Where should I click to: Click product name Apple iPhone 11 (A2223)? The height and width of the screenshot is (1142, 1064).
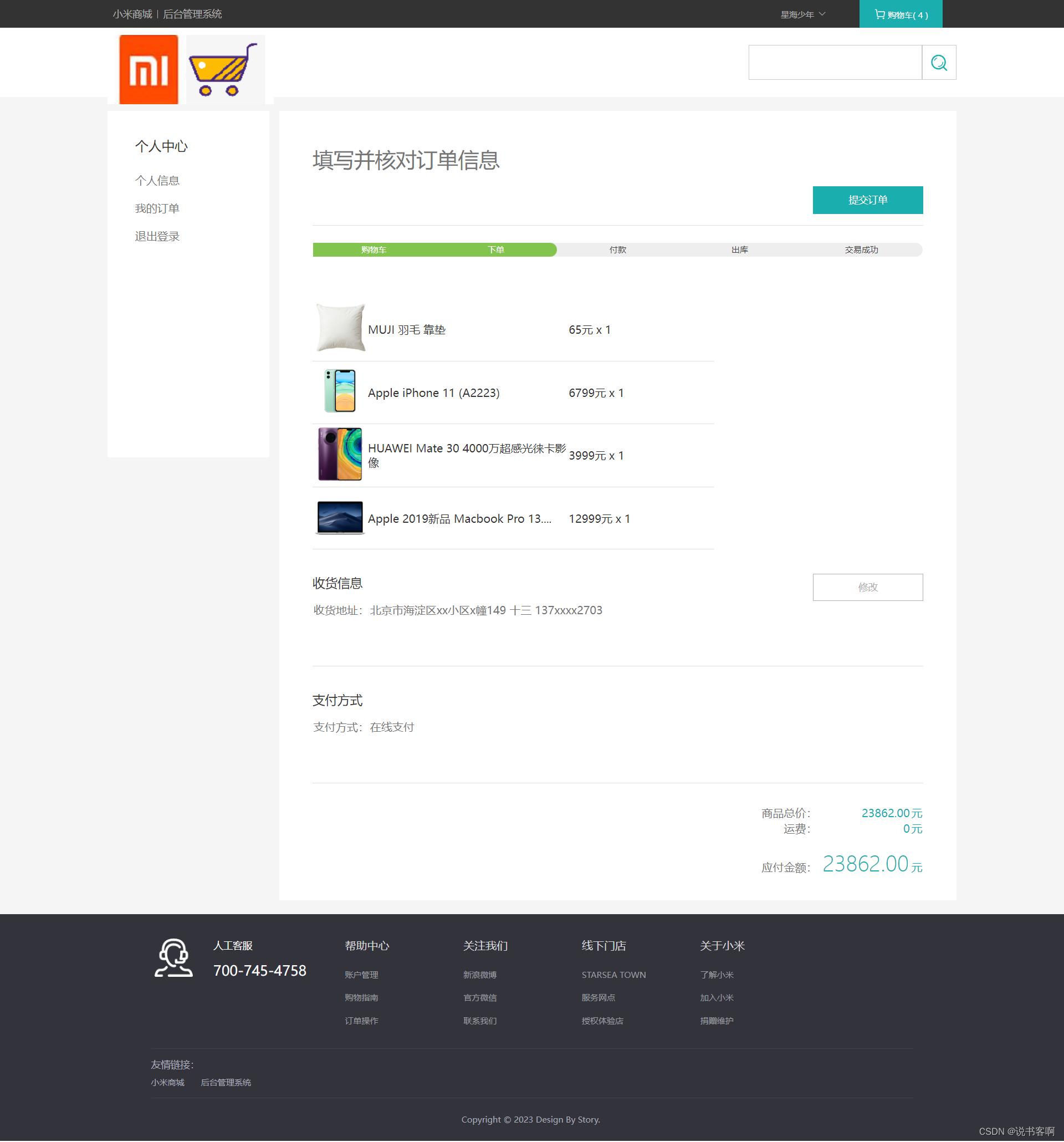(433, 393)
